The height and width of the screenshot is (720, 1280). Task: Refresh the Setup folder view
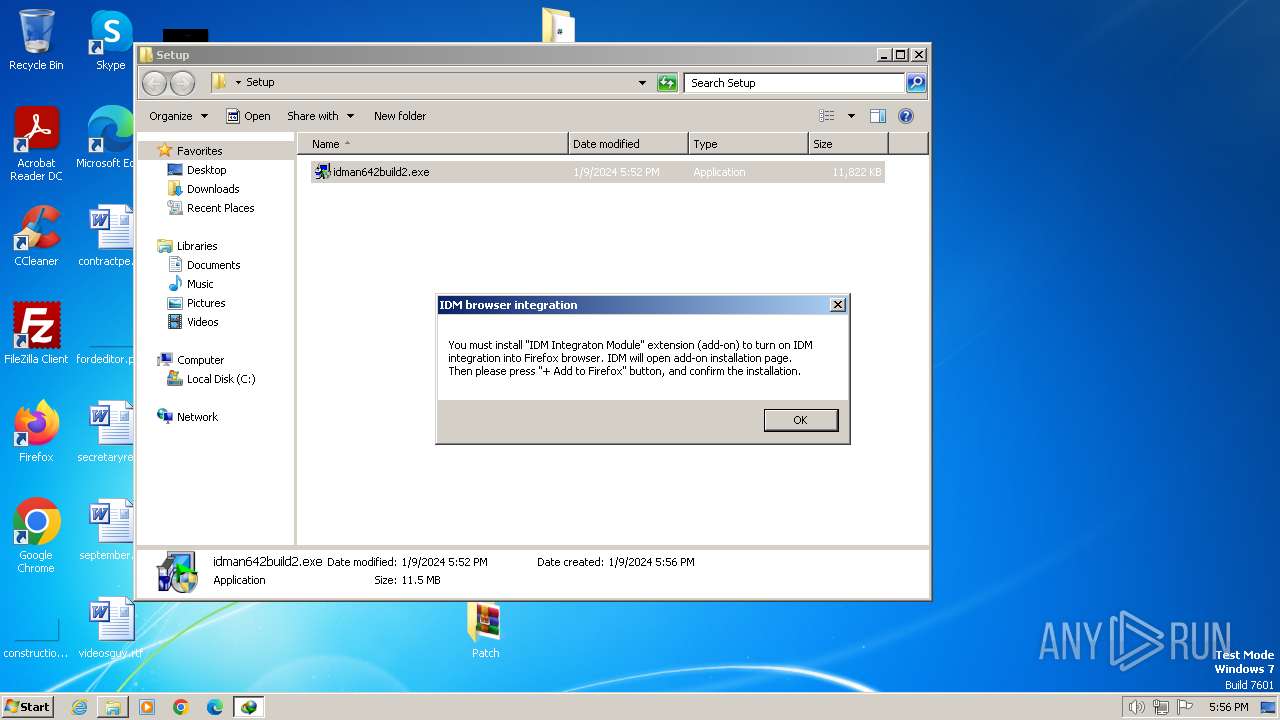[x=667, y=83]
